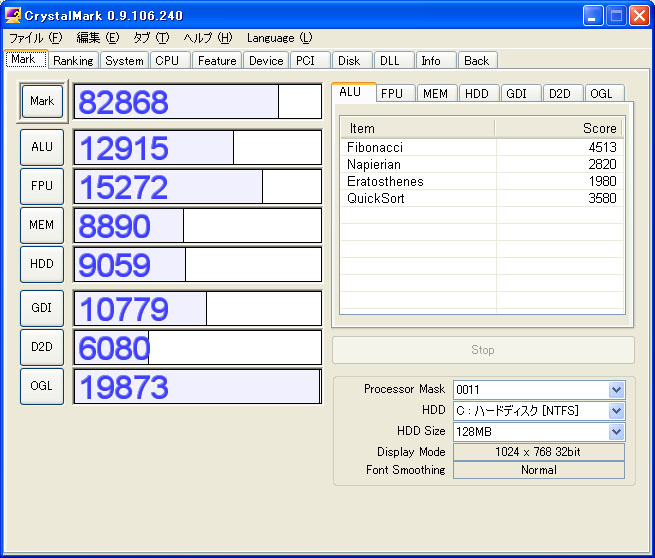The image size is (655, 558).
Task: Click the QuickSort score 3580
Action: click(x=602, y=198)
